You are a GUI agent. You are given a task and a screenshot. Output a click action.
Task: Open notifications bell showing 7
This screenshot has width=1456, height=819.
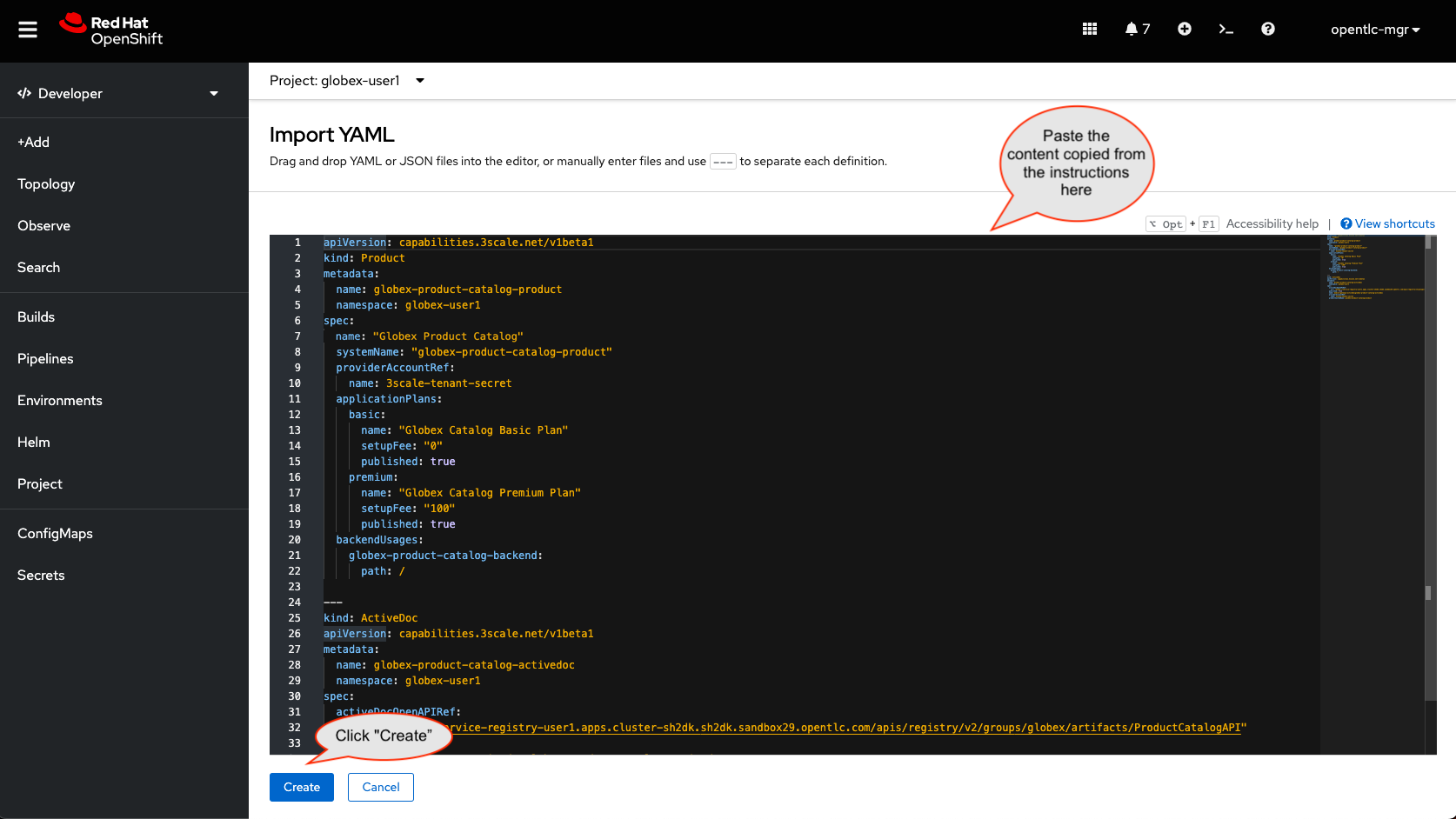1137,29
